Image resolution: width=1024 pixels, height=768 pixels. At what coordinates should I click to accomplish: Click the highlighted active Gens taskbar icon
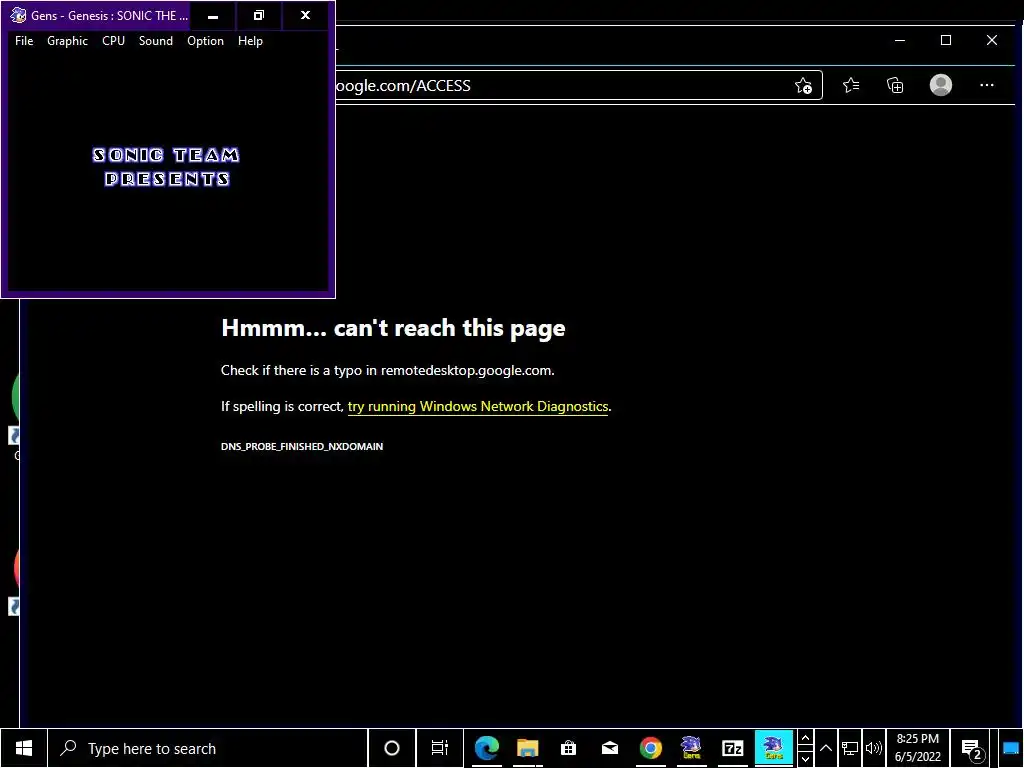(774, 748)
